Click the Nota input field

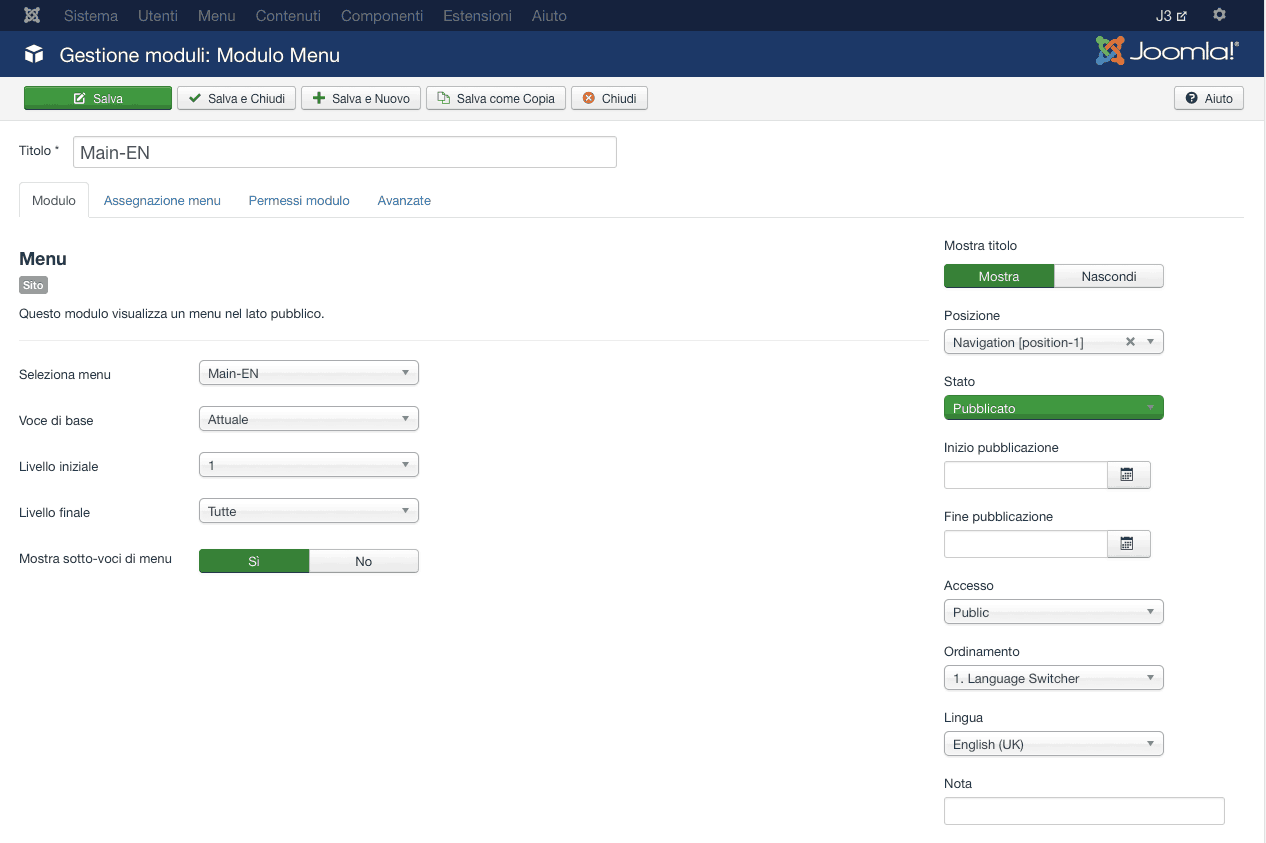pyautogui.click(x=1083, y=810)
